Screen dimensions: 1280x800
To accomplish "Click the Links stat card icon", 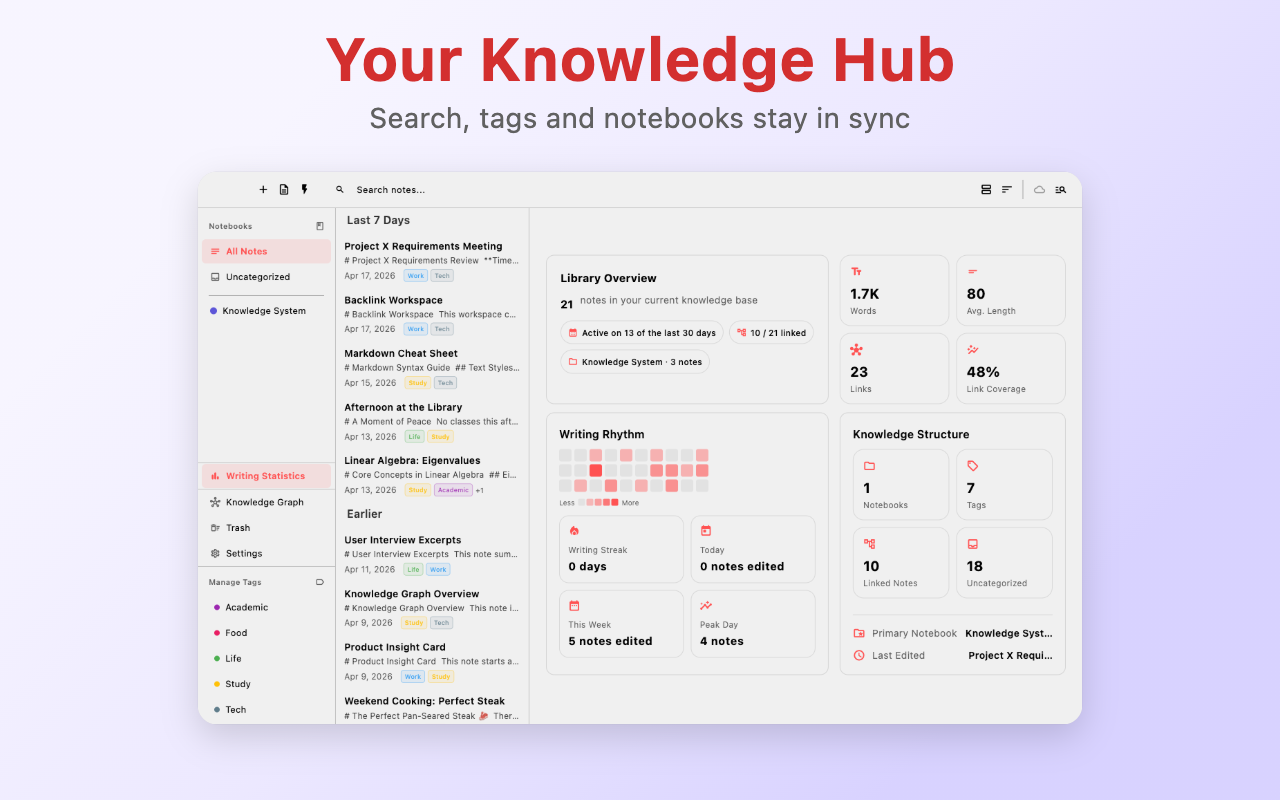I will (x=856, y=350).
